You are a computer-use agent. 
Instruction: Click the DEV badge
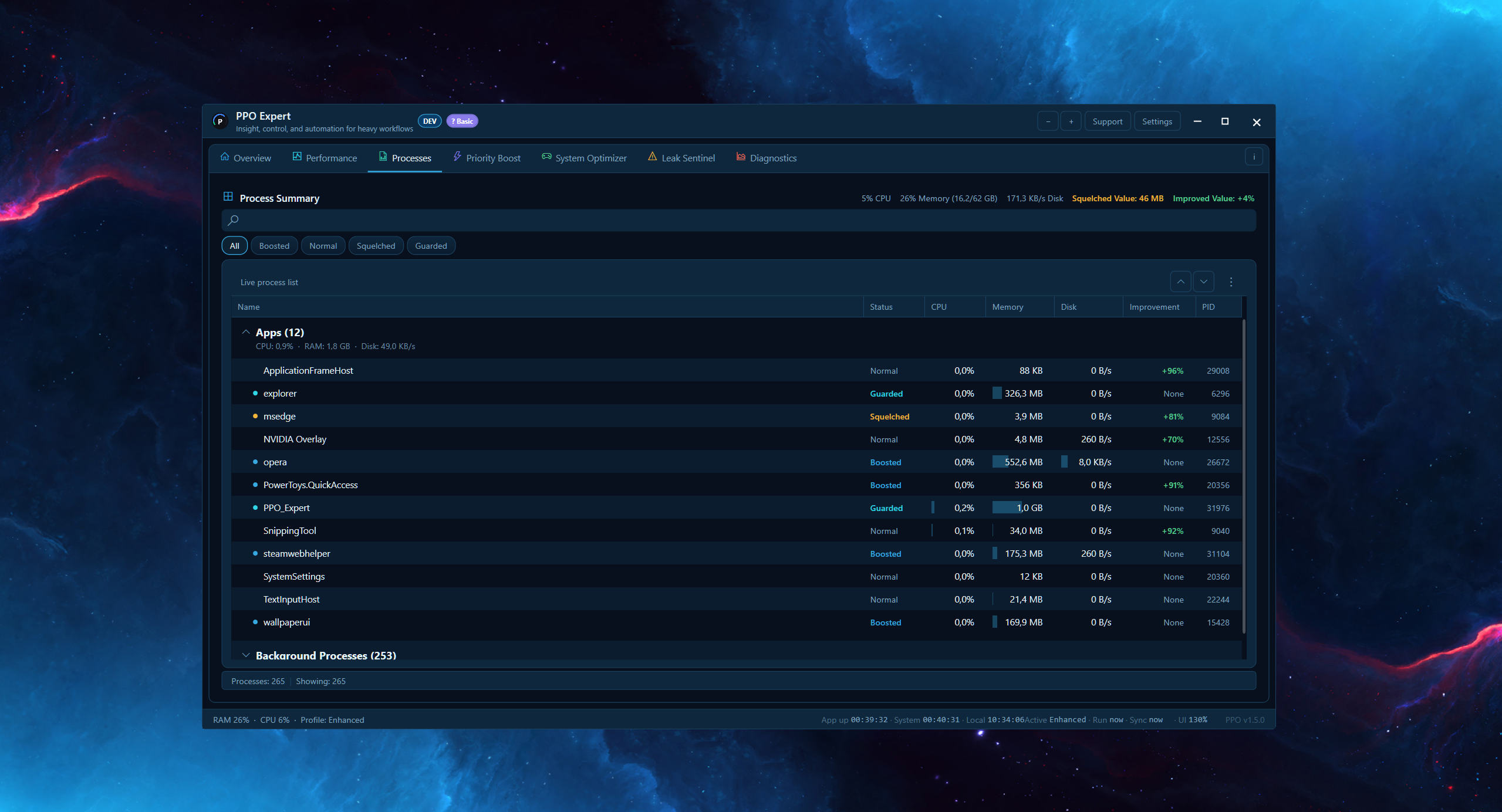point(430,121)
